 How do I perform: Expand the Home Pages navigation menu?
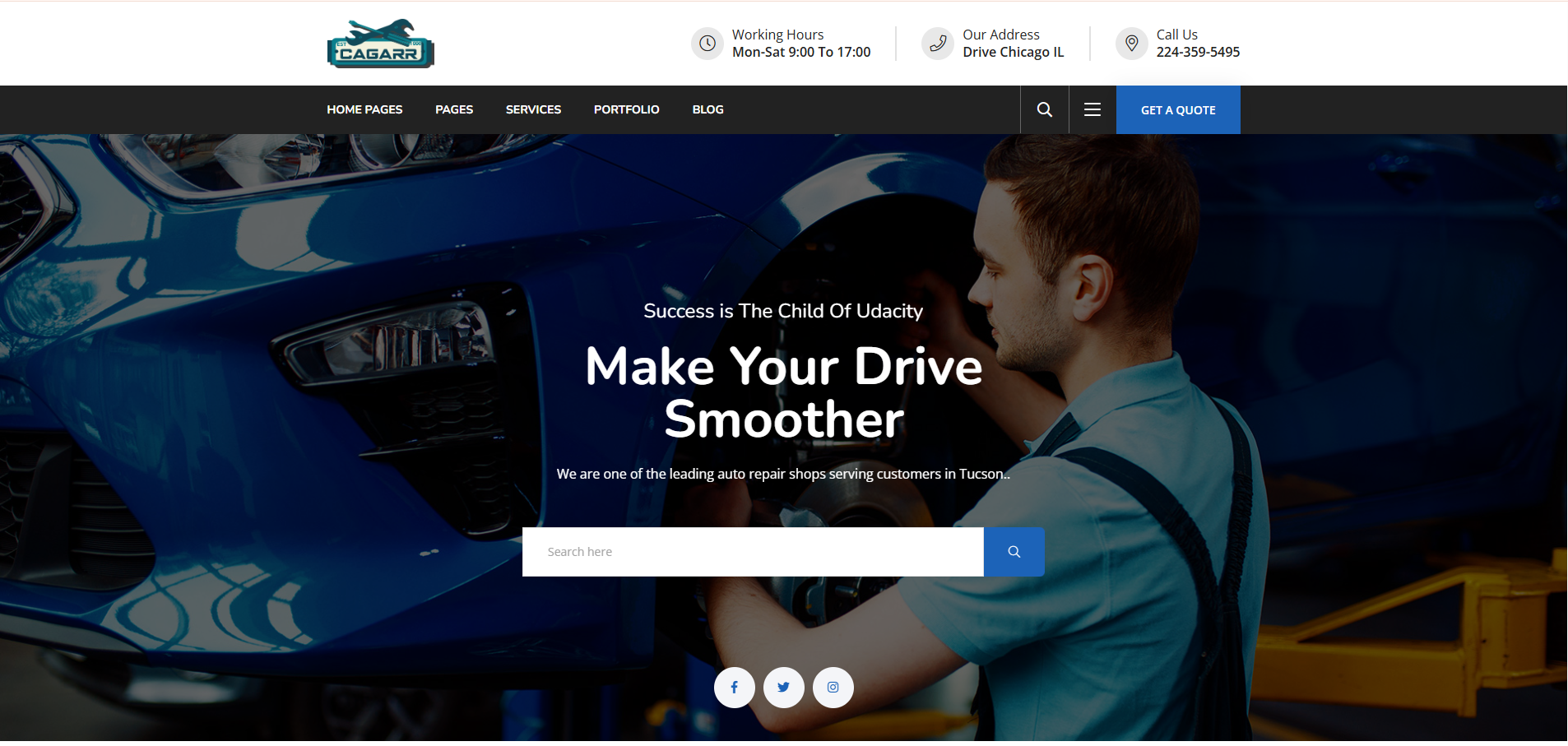click(x=364, y=110)
